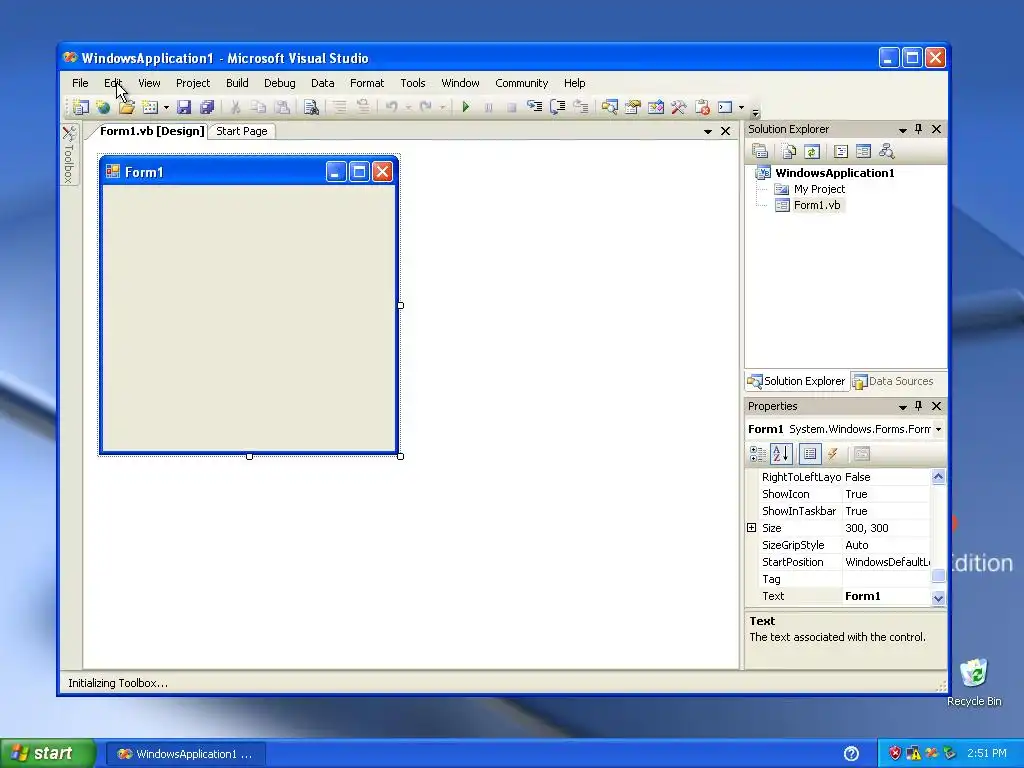Screen dimensions: 1024x768
Task: Click the Windows Start button
Action: coord(47,754)
